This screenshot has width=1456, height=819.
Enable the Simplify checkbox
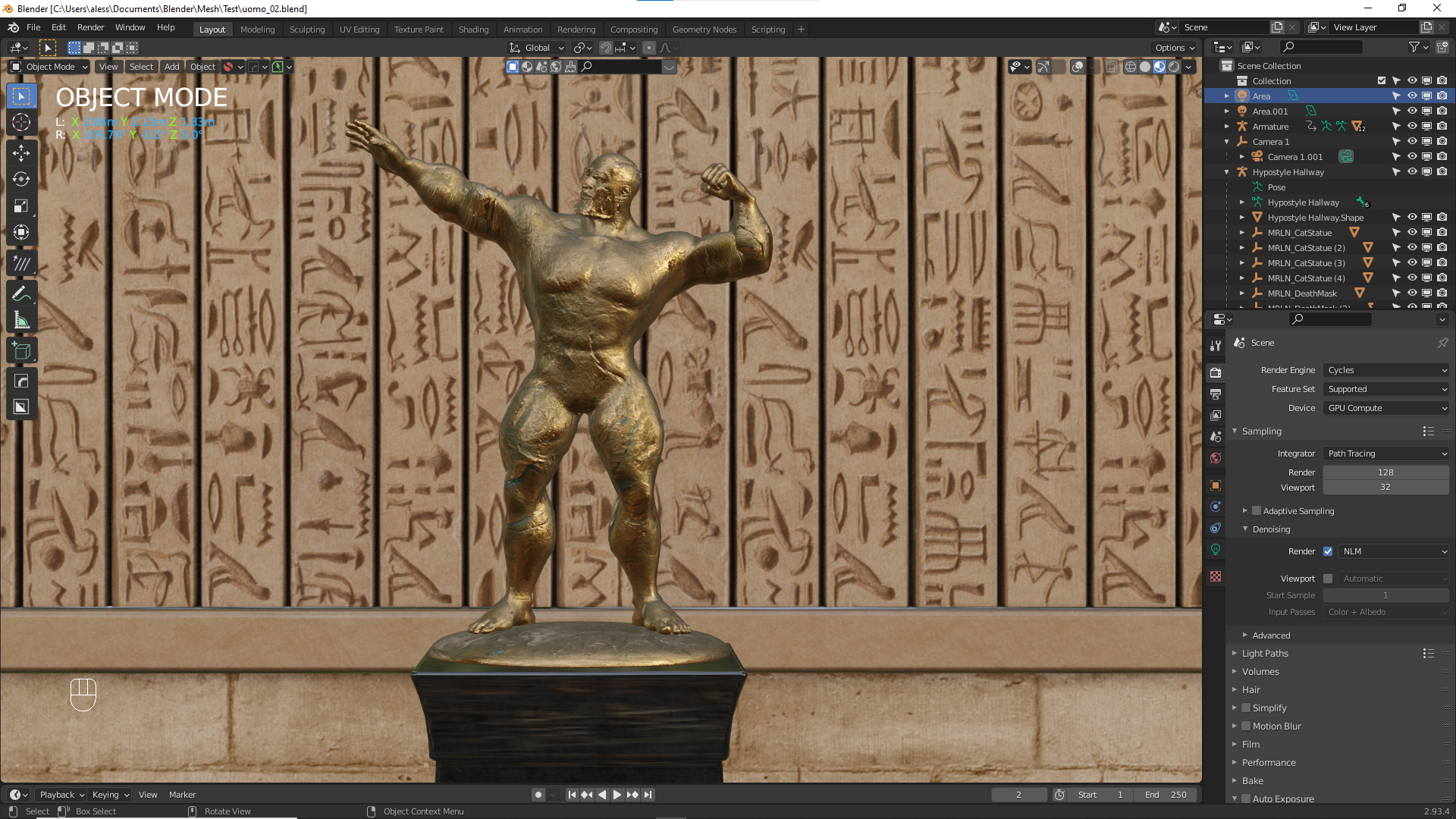pyautogui.click(x=1246, y=708)
